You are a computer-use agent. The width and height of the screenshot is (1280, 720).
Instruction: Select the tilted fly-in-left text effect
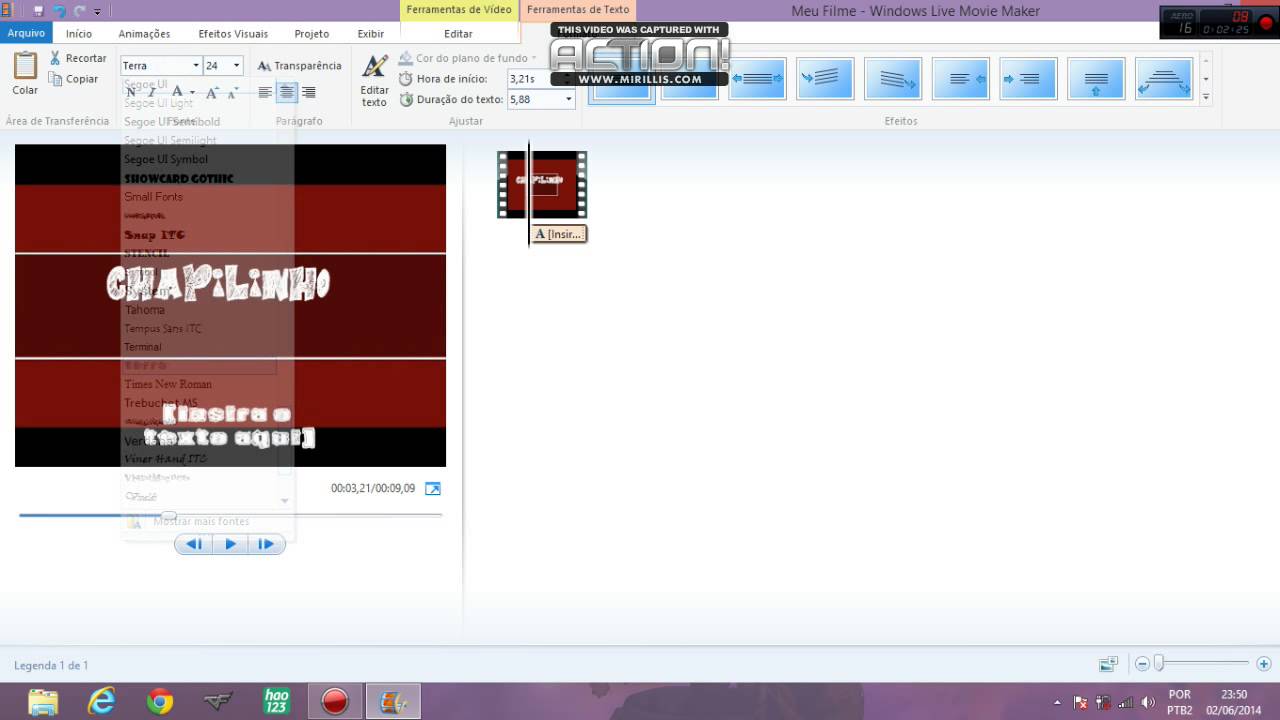(825, 79)
